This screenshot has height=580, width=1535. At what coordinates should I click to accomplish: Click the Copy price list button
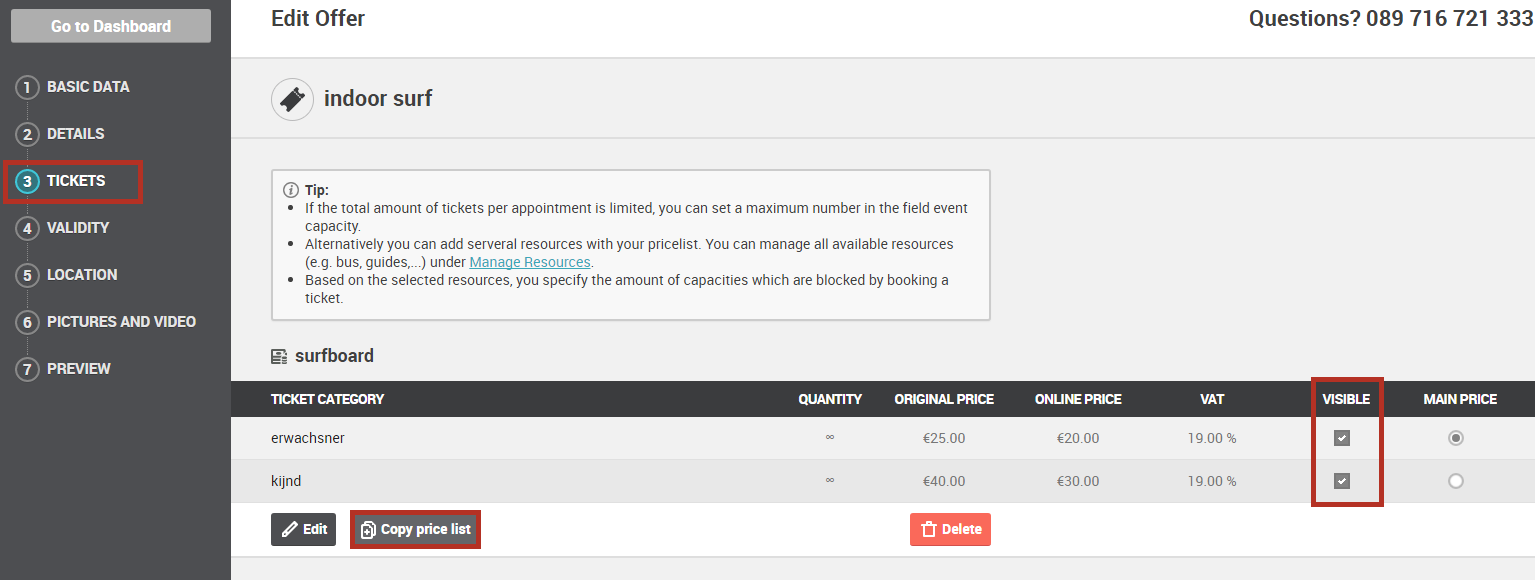[415, 529]
